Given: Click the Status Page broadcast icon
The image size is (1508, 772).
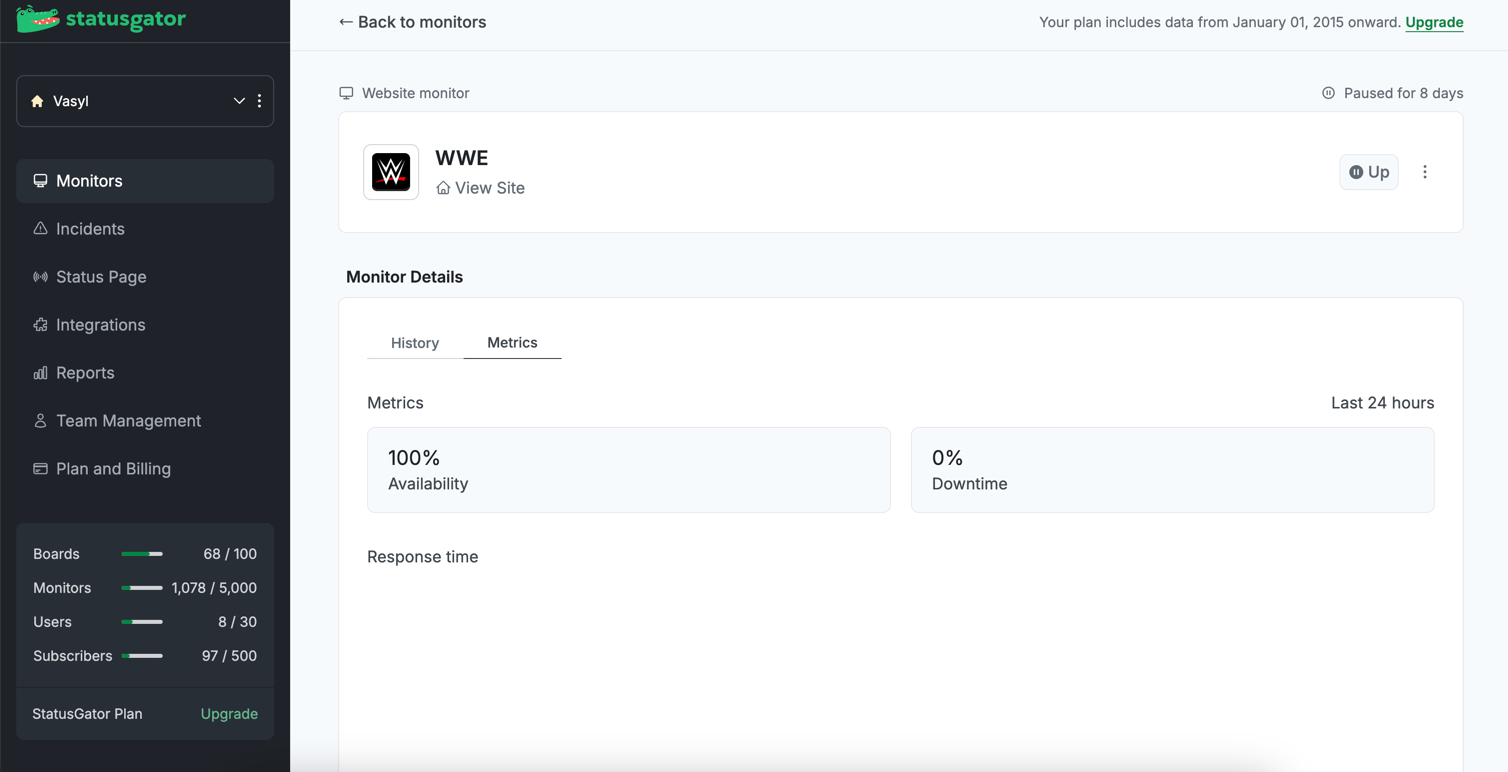Looking at the screenshot, I should [x=40, y=277].
